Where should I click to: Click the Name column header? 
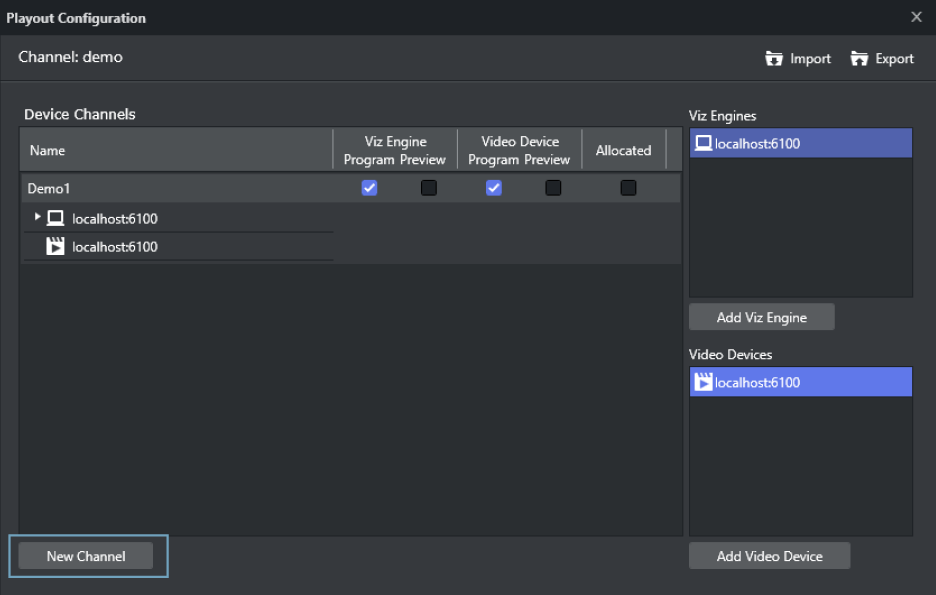[47, 151]
